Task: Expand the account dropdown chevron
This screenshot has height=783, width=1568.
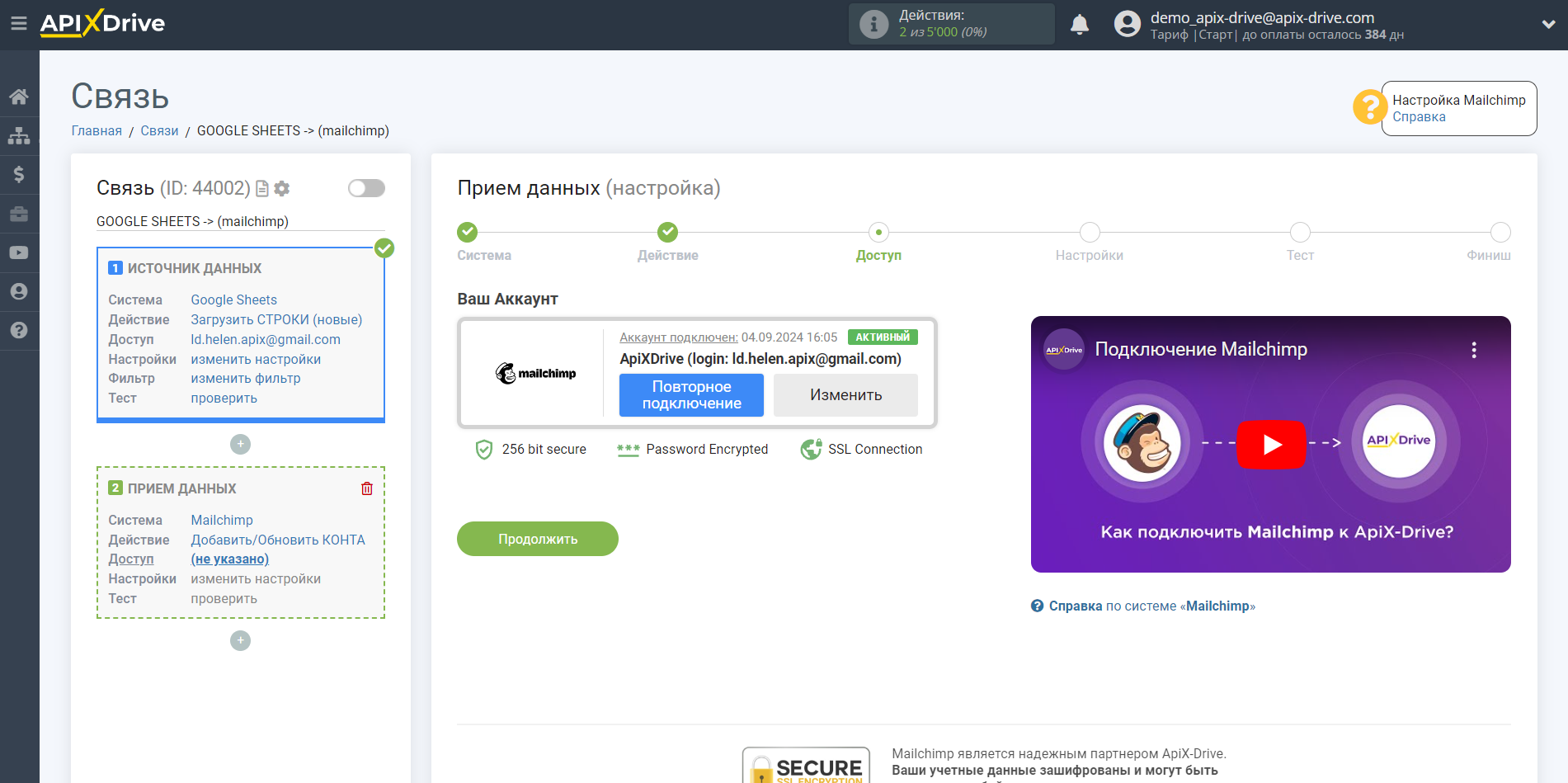Action: coord(1548,25)
